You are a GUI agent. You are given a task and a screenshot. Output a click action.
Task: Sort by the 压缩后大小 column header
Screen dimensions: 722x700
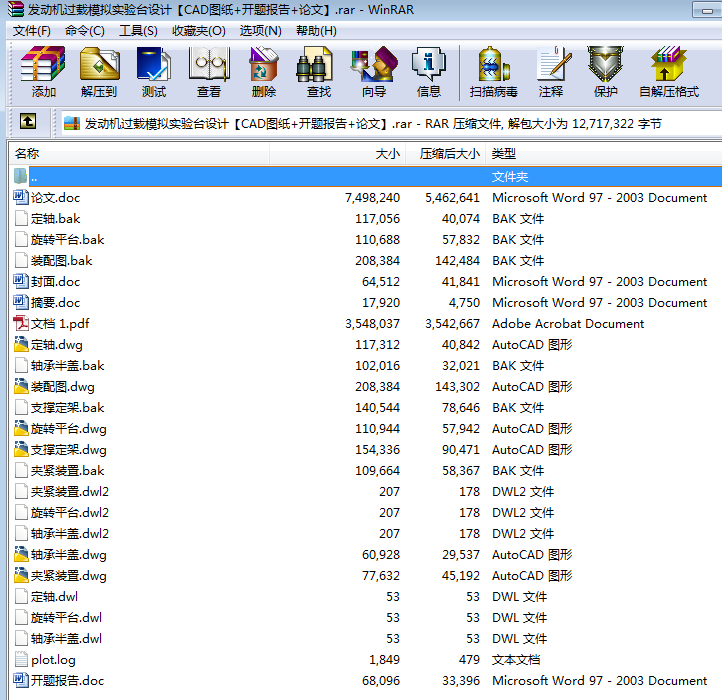pos(445,153)
